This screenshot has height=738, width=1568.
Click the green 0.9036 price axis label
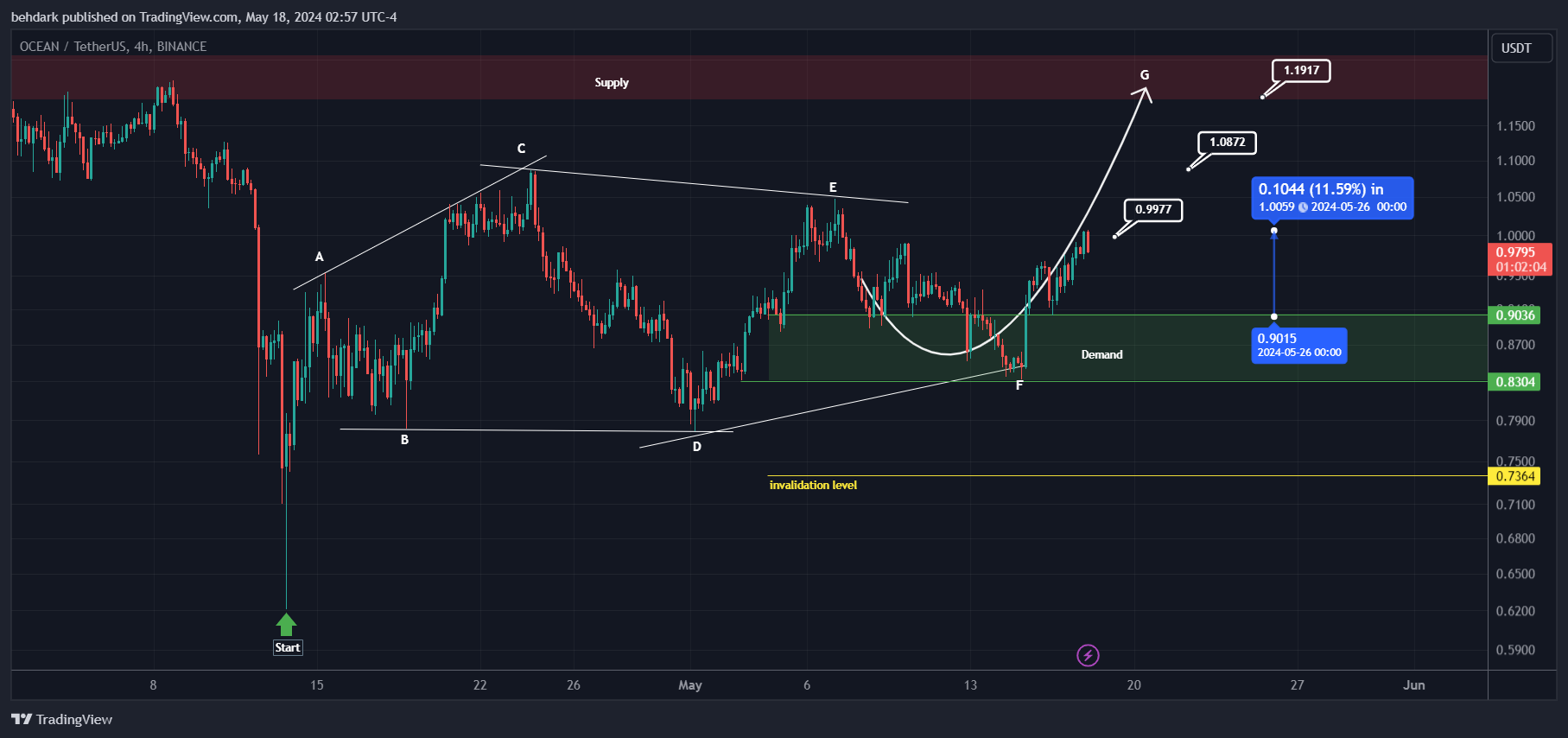coord(1515,315)
